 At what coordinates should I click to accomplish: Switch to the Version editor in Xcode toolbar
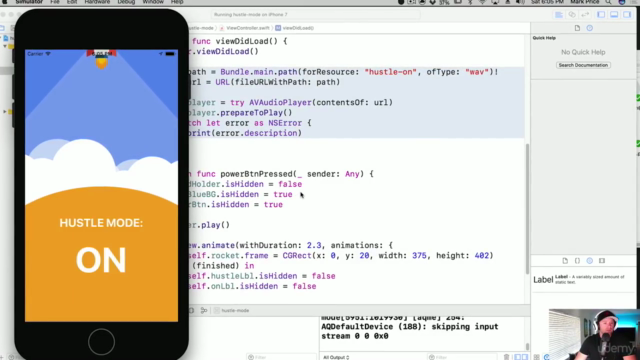585,15
